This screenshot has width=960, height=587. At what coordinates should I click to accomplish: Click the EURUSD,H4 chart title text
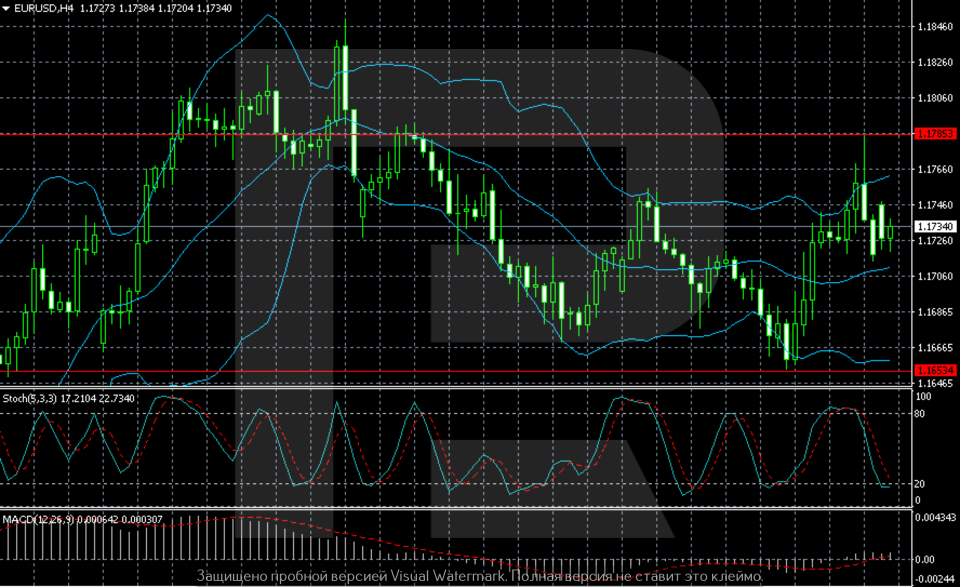44,9
